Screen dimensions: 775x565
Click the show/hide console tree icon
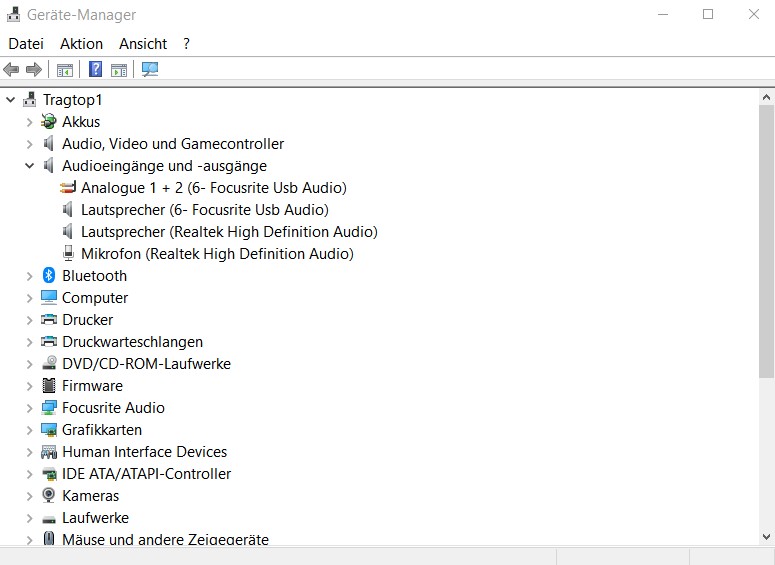65,70
